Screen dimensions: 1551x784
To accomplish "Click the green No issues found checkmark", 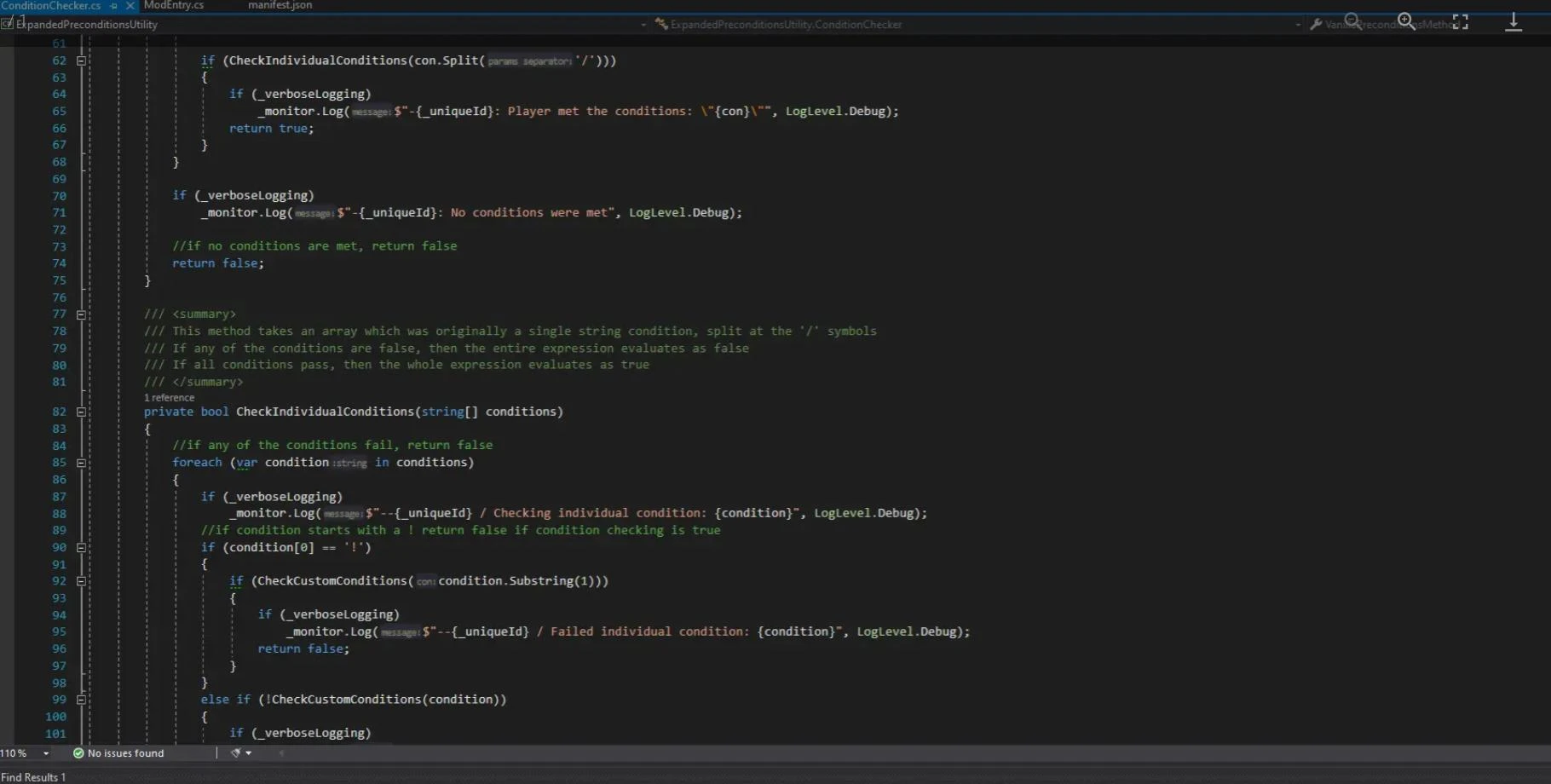I will pyautogui.click(x=78, y=753).
